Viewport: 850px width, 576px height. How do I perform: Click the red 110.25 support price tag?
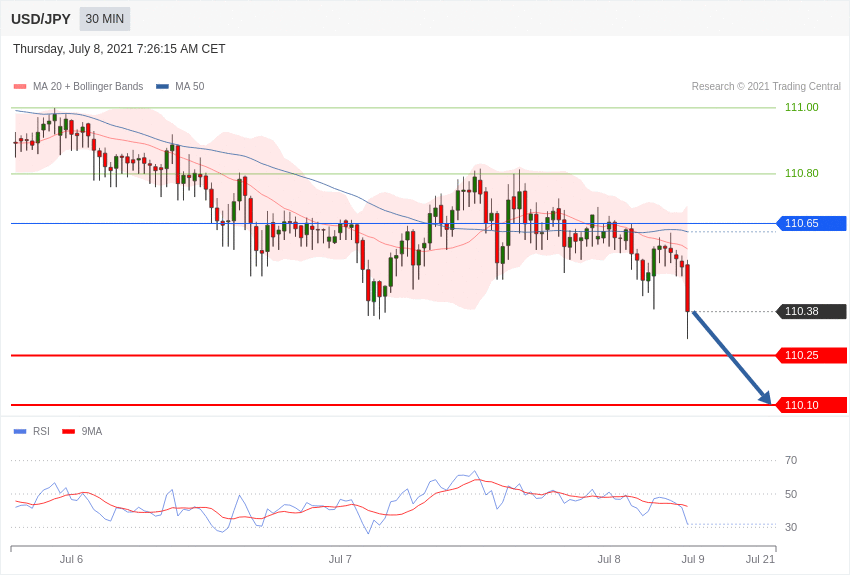point(812,355)
